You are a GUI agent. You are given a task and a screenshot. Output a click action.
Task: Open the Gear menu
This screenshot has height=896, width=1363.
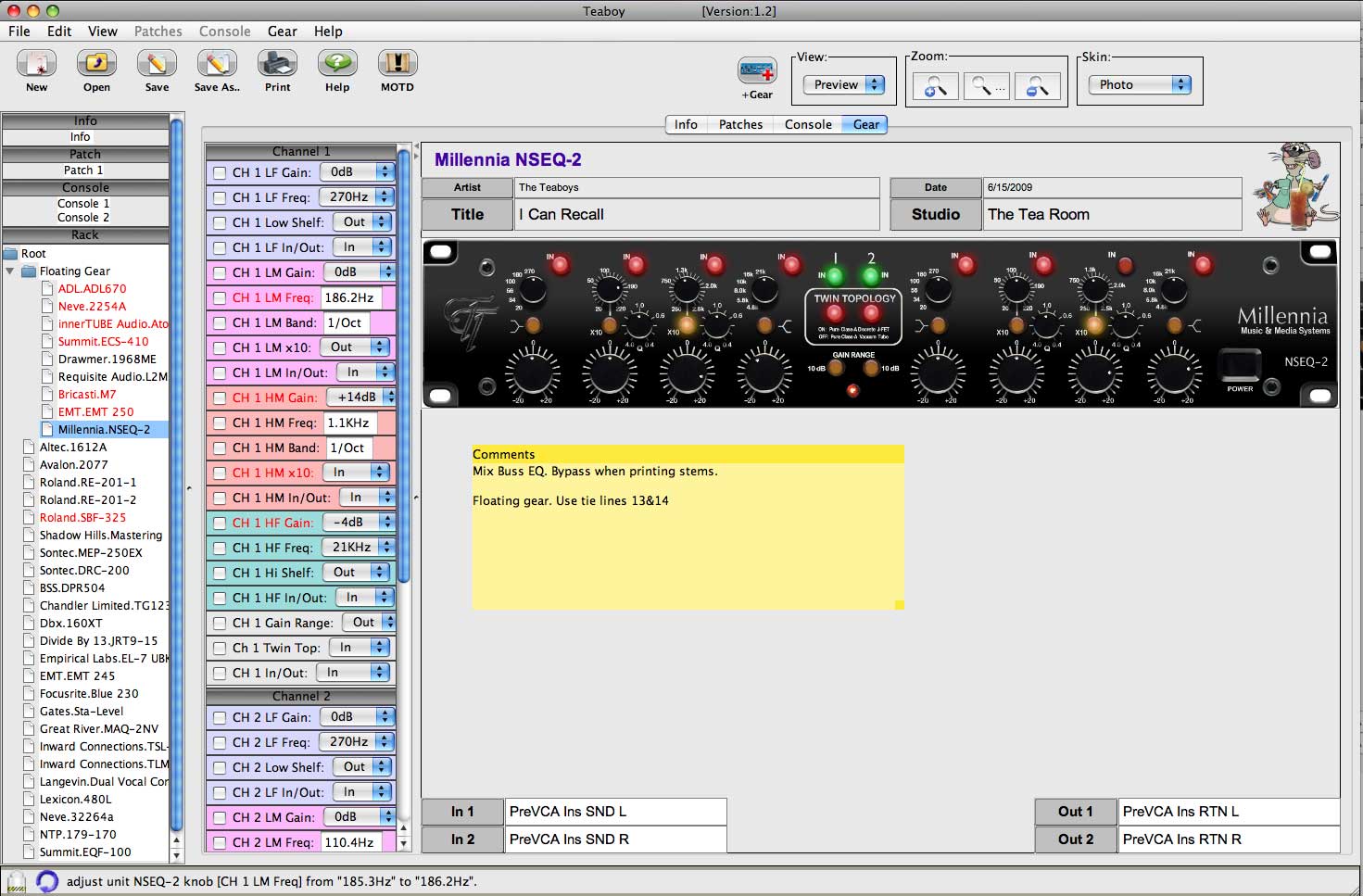coord(283,31)
